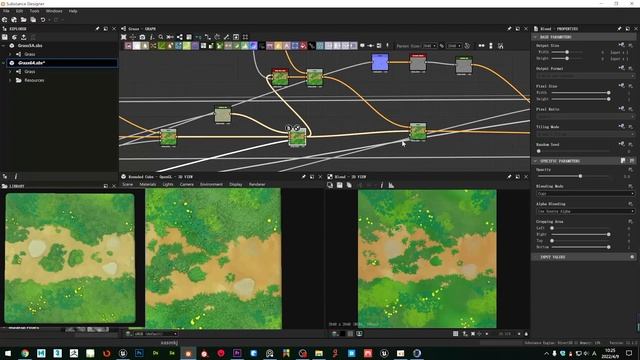Open the Windows Start menu
The image size is (640, 360).
click(8, 353)
